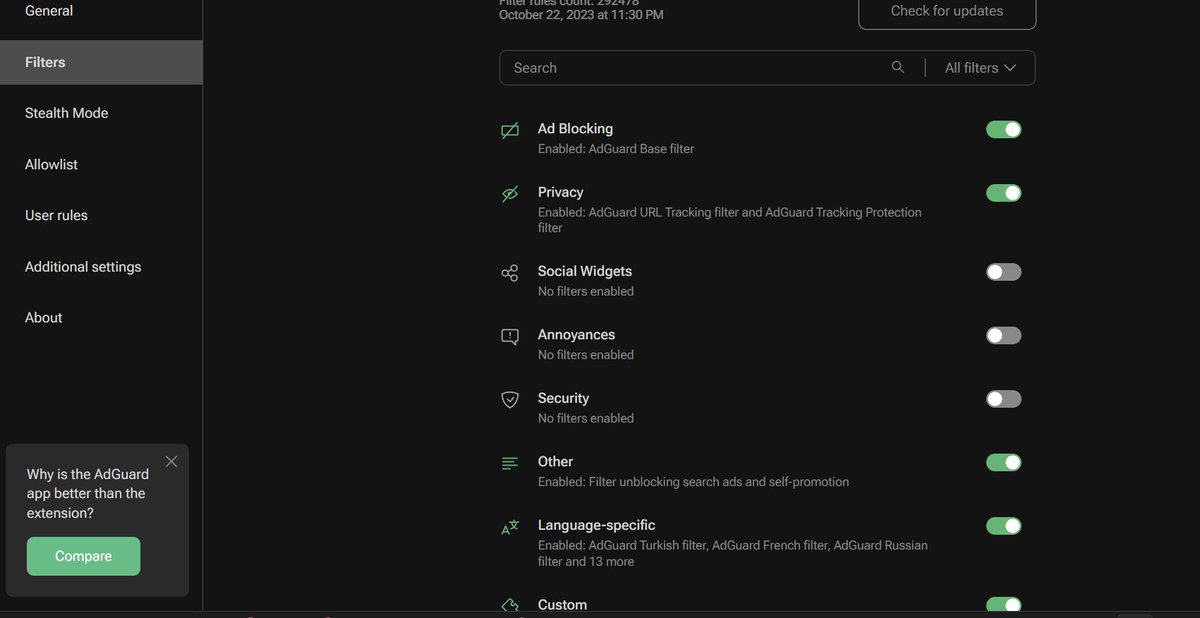Click the Check for updates button
The image size is (1200, 618).
click(x=947, y=12)
